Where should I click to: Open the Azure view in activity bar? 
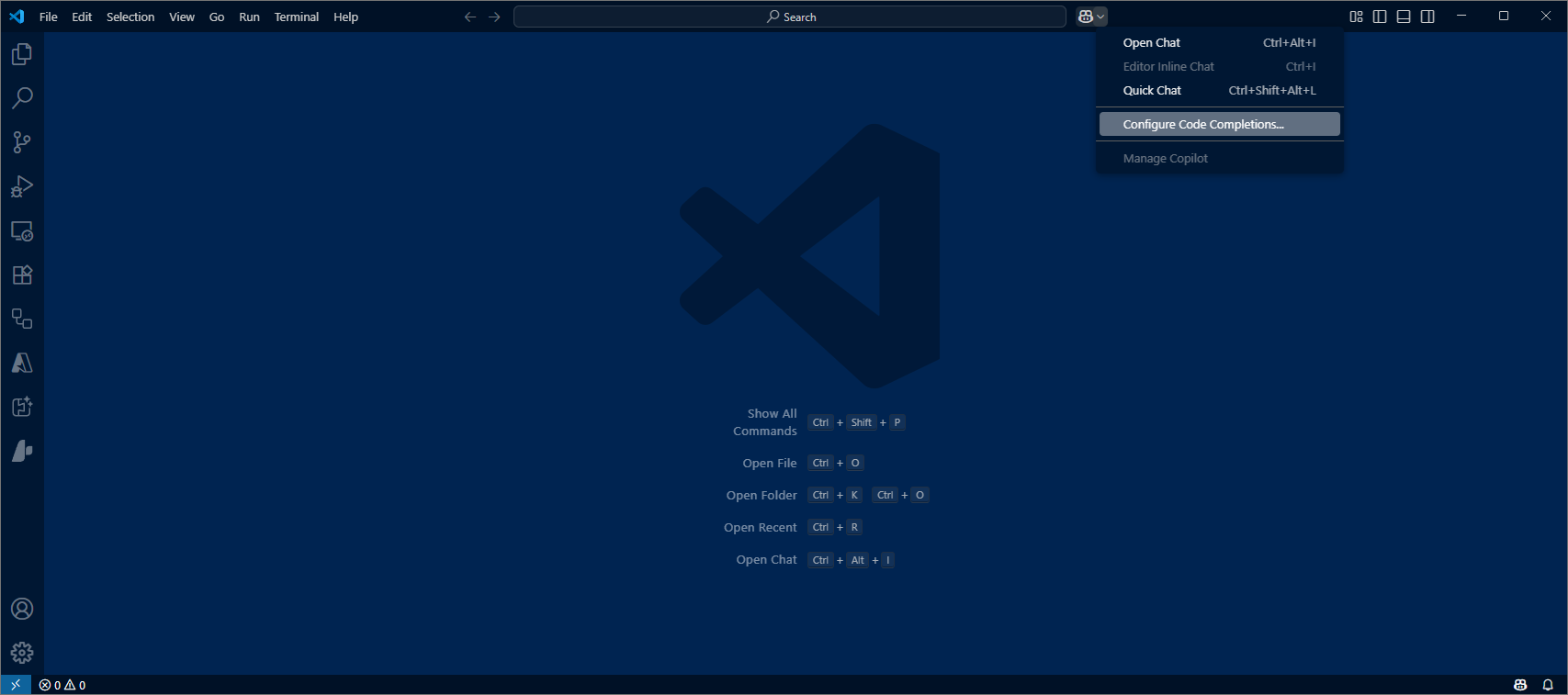click(22, 364)
